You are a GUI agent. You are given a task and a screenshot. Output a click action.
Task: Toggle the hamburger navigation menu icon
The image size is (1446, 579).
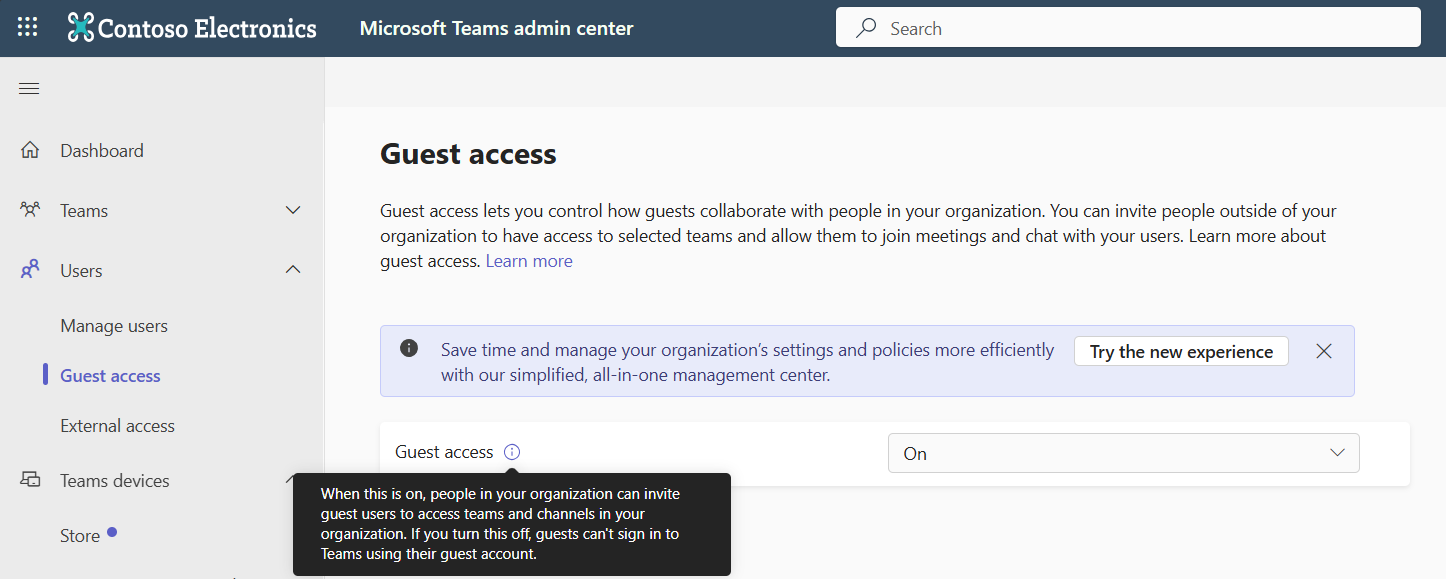29,89
